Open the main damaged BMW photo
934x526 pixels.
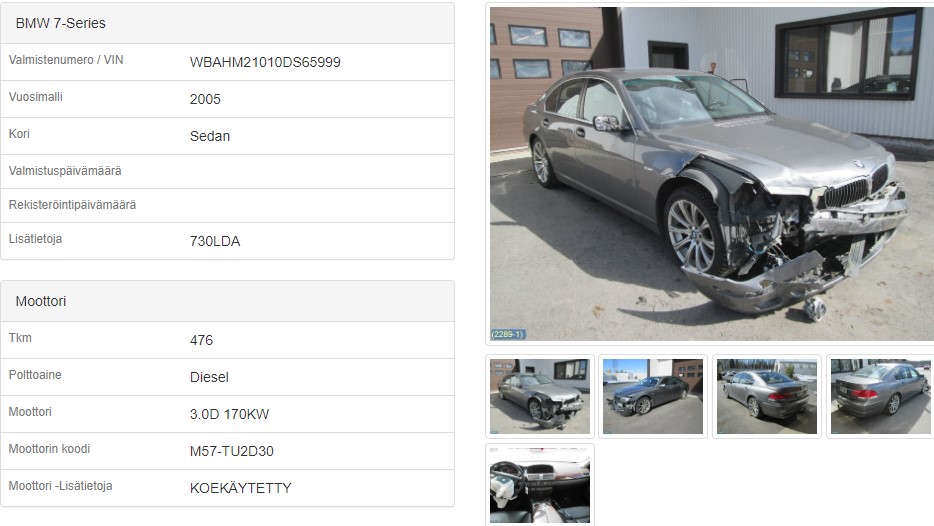[x=712, y=174]
